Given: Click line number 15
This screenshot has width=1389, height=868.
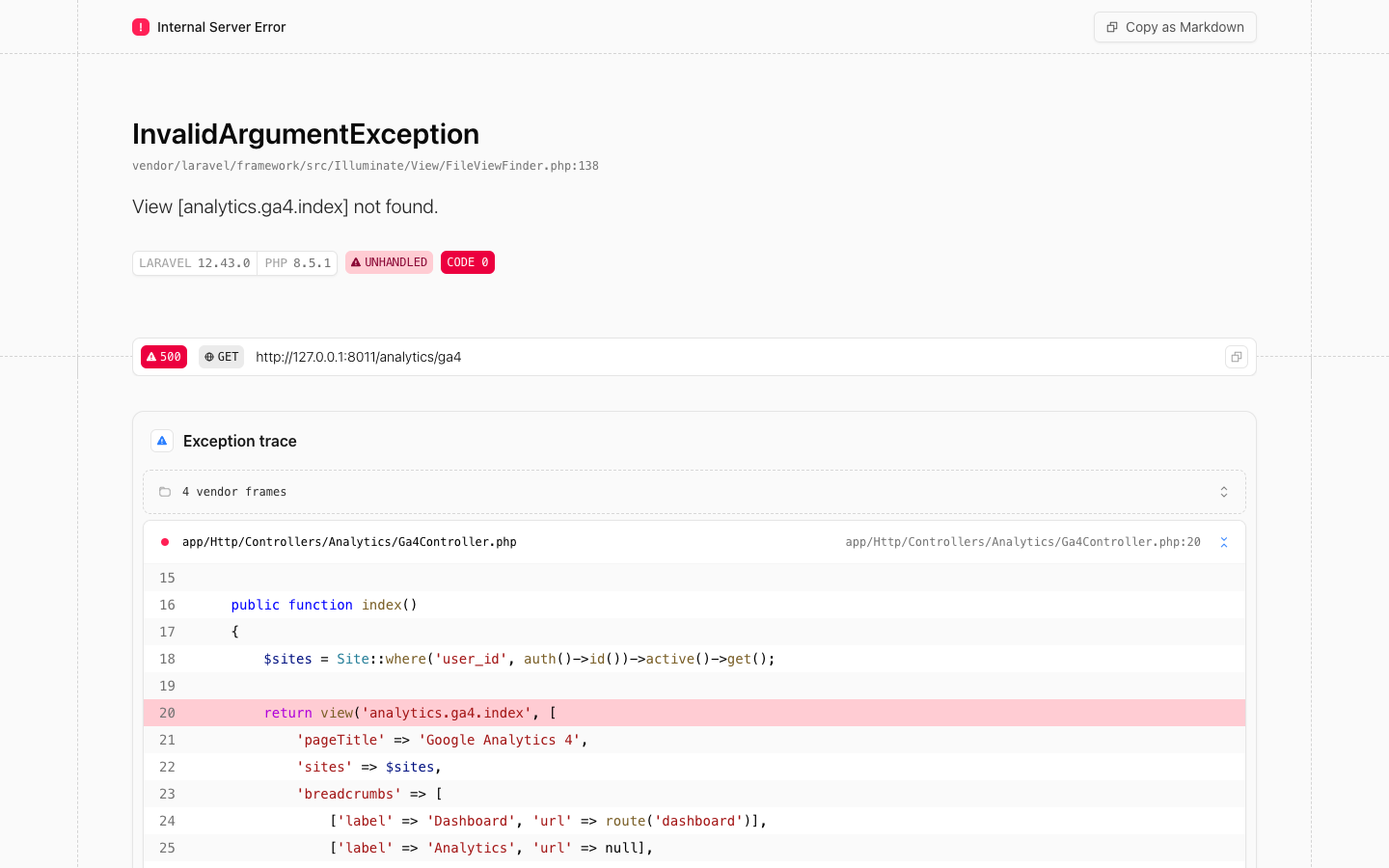Looking at the screenshot, I should coord(167,578).
